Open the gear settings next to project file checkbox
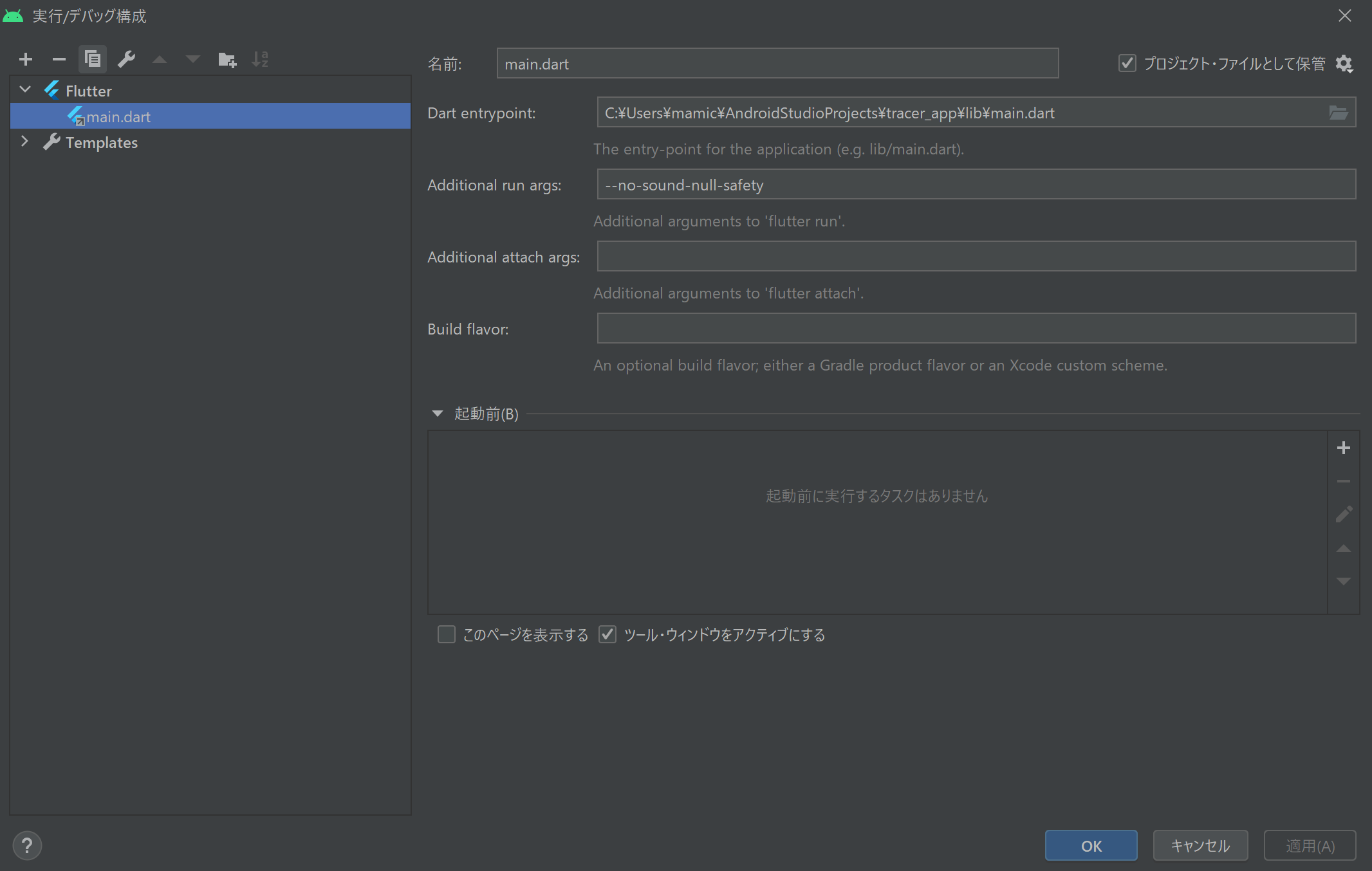The height and width of the screenshot is (871, 1372). click(x=1344, y=64)
